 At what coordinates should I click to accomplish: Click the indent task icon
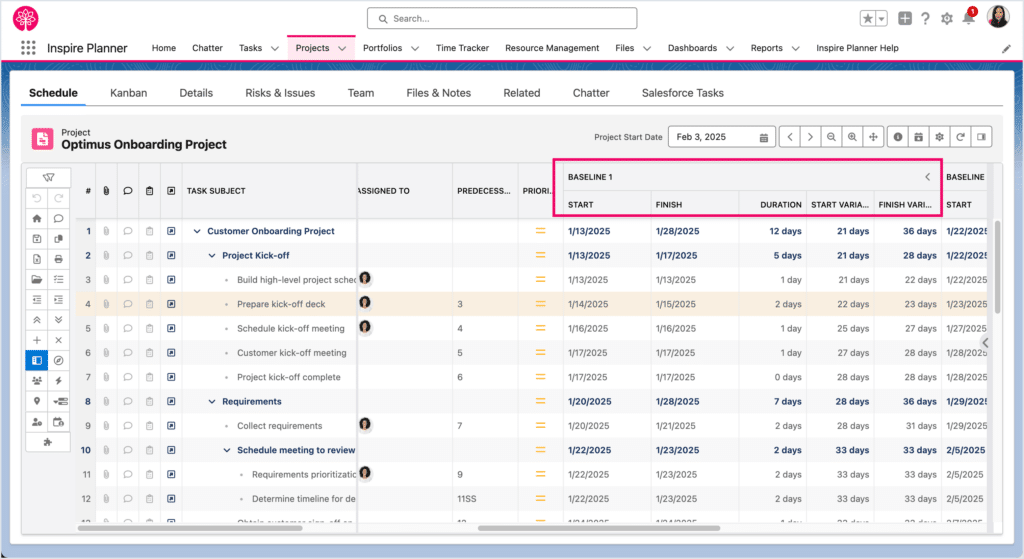pos(59,299)
